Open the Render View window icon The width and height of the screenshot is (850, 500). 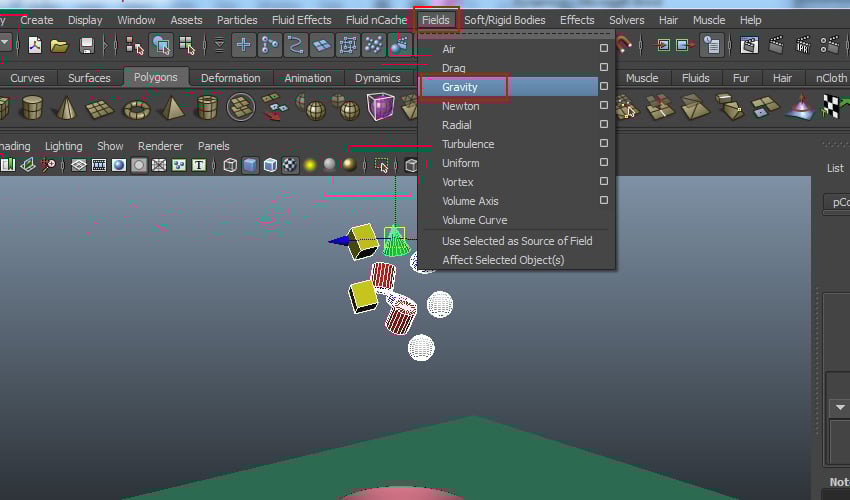click(749, 45)
